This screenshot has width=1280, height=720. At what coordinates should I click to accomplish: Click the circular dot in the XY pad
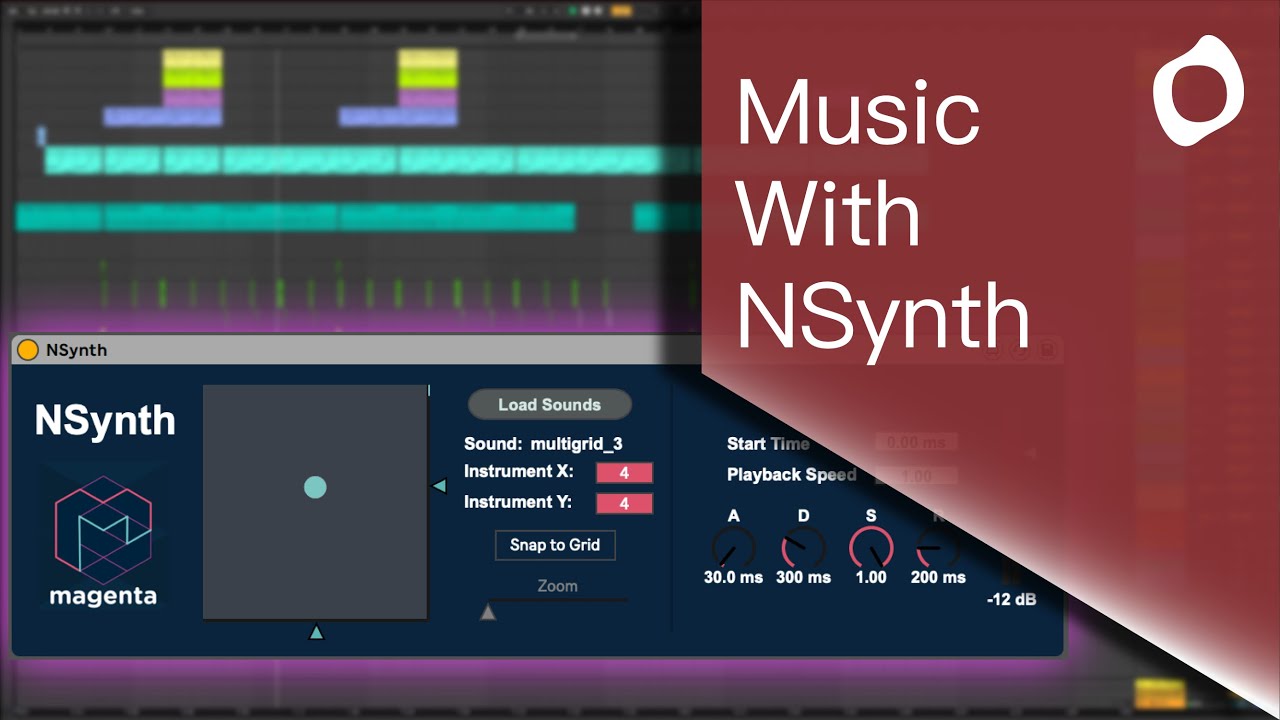coord(315,488)
